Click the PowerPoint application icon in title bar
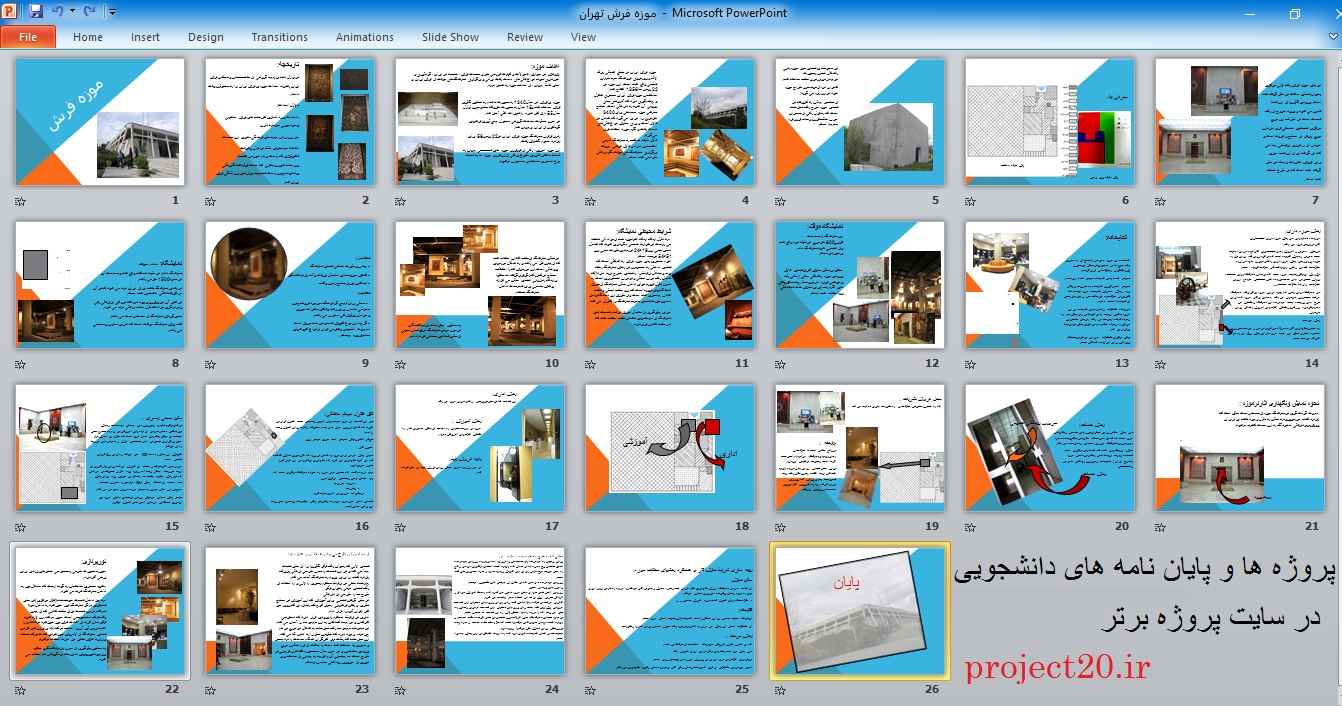Screen dimensions: 1342x706 tap(11, 12)
